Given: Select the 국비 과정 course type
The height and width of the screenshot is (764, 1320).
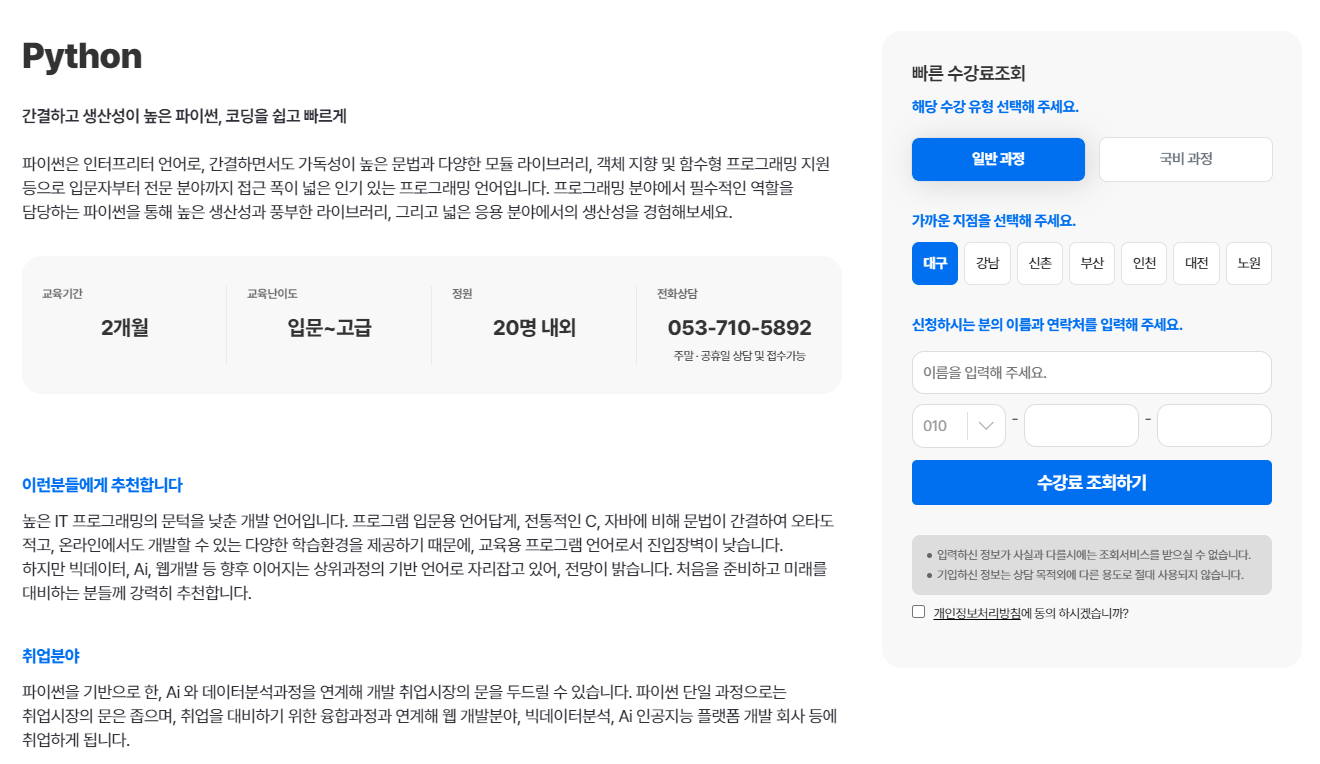Looking at the screenshot, I should click(1186, 159).
